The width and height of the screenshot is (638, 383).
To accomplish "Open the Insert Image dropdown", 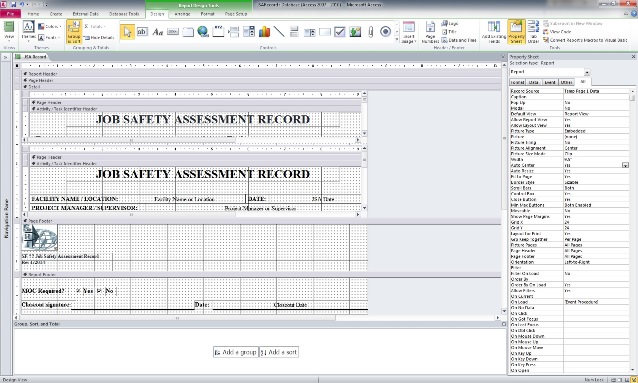I will click(409, 32).
